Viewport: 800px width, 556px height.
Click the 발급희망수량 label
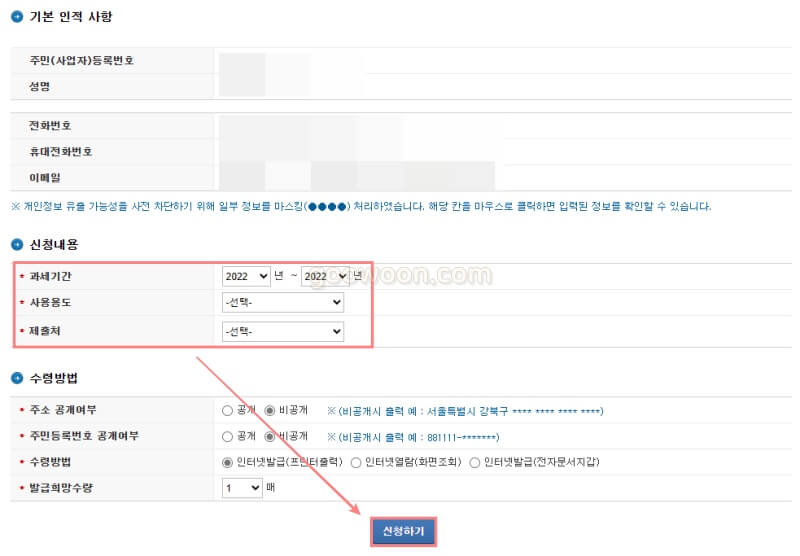(x=61, y=488)
